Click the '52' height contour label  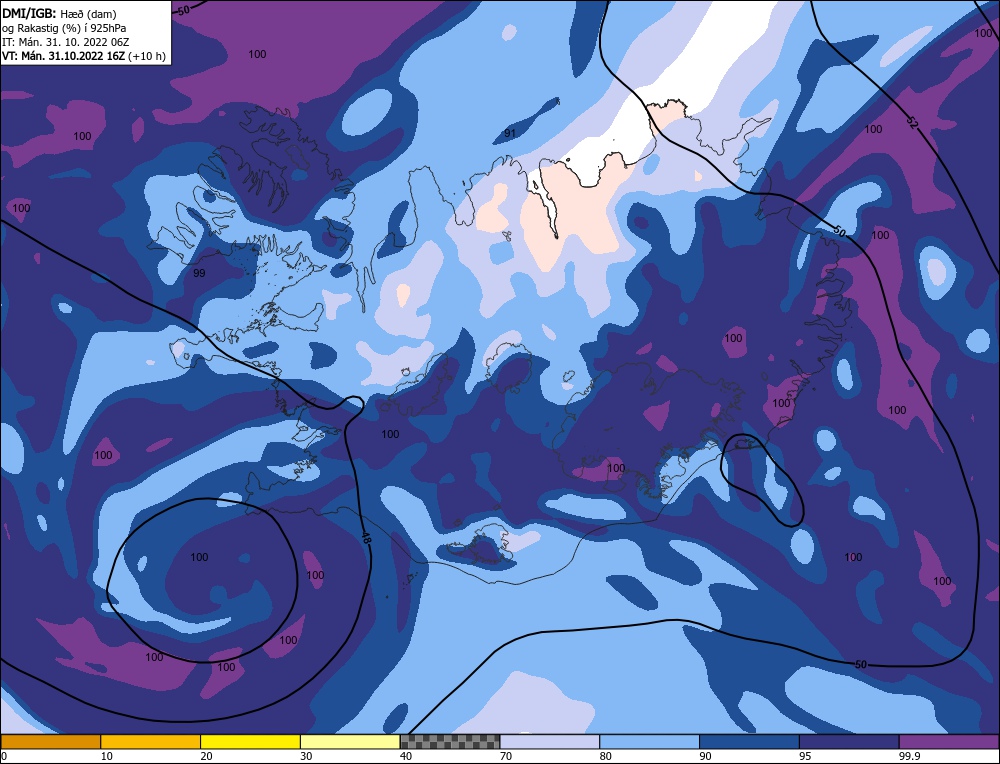911,124
